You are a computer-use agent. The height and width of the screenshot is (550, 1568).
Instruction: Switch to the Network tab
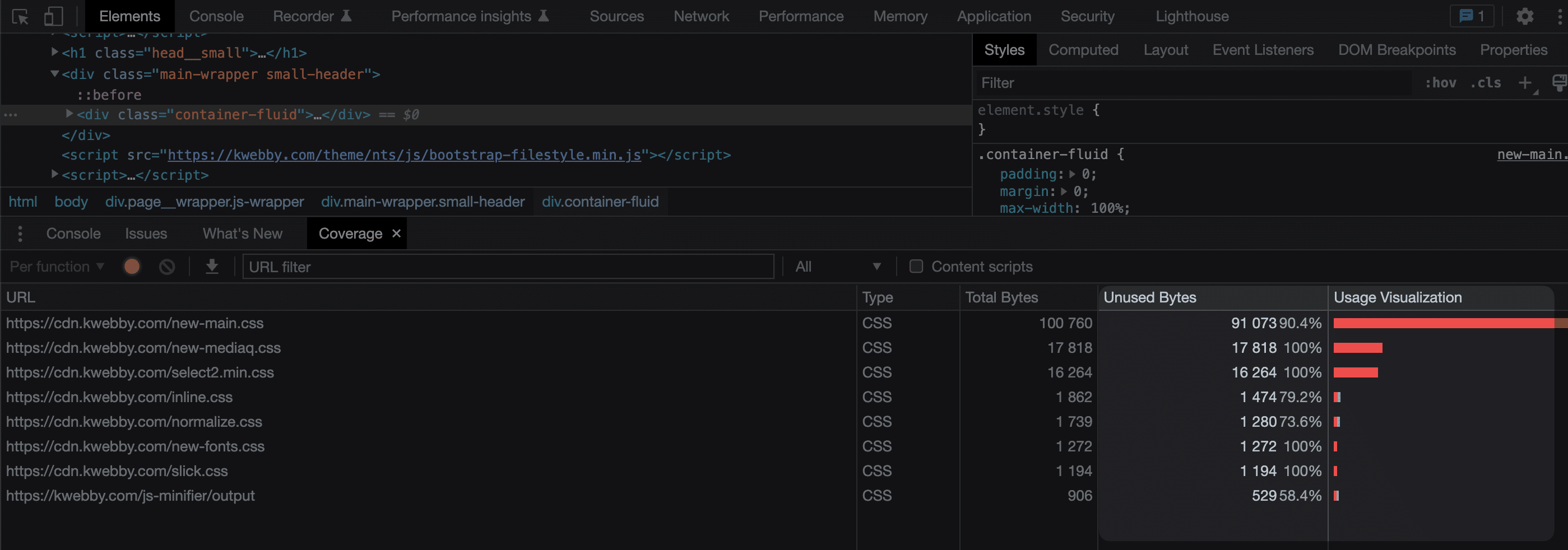pos(701,16)
